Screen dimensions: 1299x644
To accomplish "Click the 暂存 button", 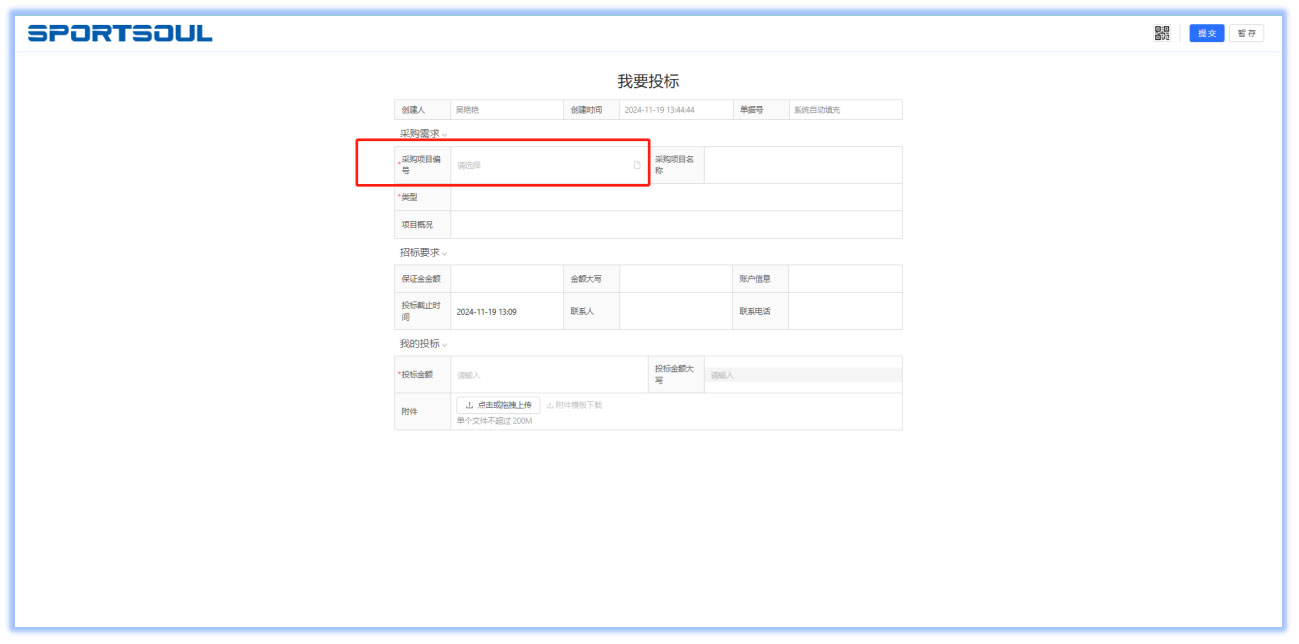I will (1246, 33).
